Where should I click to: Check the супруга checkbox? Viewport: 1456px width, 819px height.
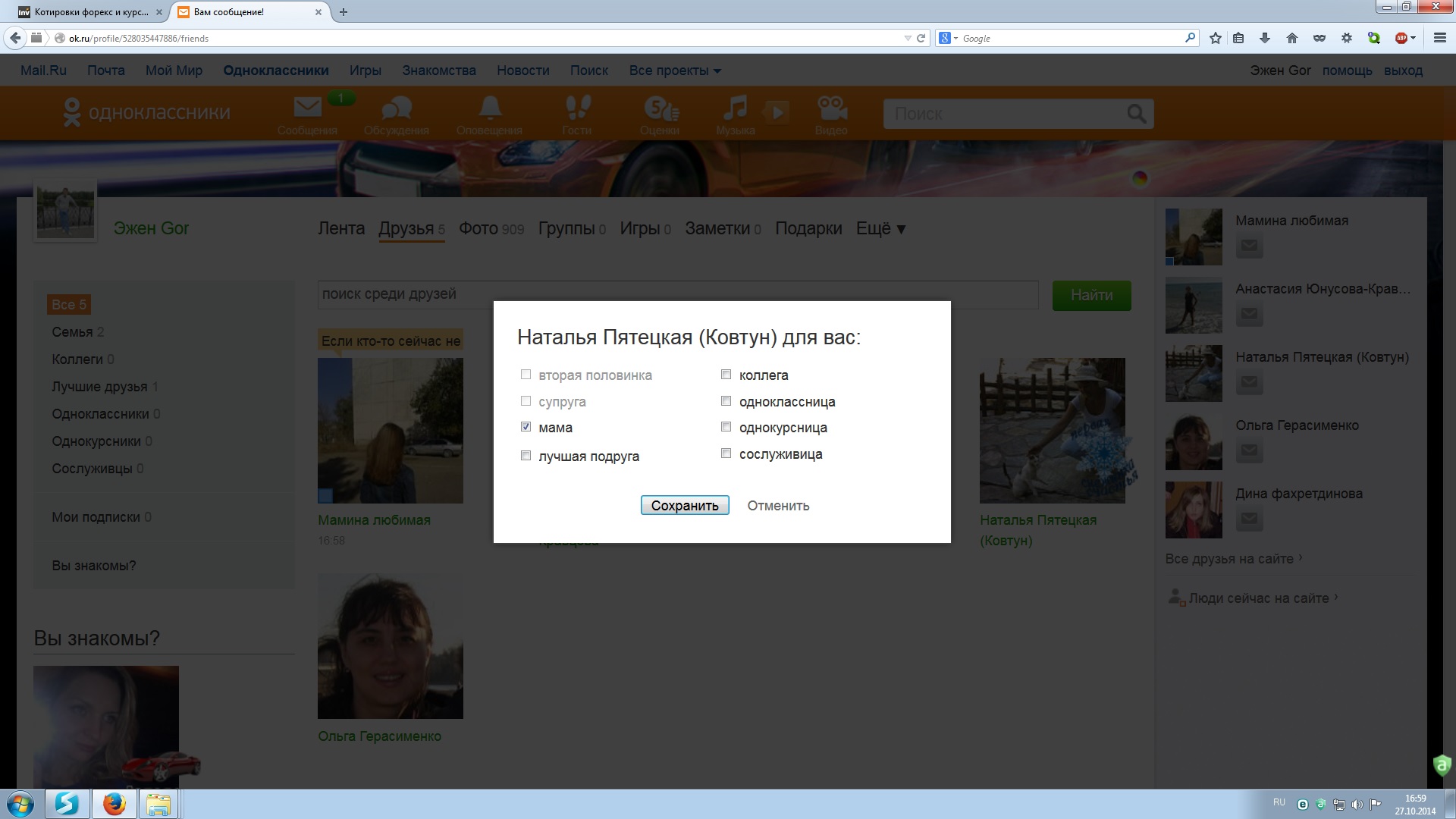pyautogui.click(x=526, y=401)
